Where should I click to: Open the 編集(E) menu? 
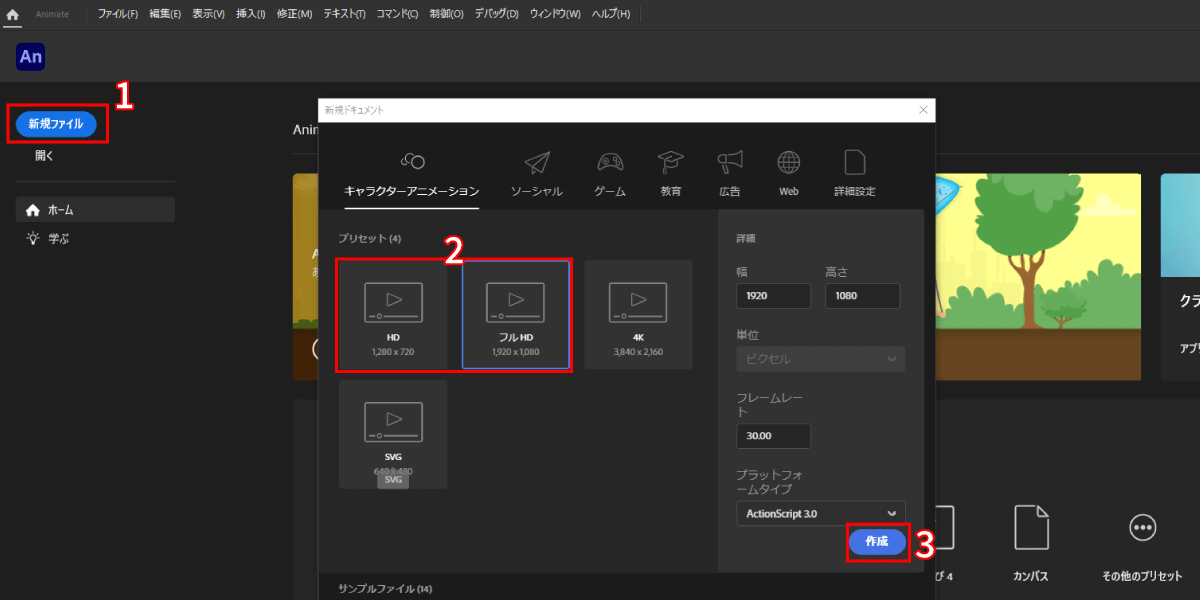165,14
